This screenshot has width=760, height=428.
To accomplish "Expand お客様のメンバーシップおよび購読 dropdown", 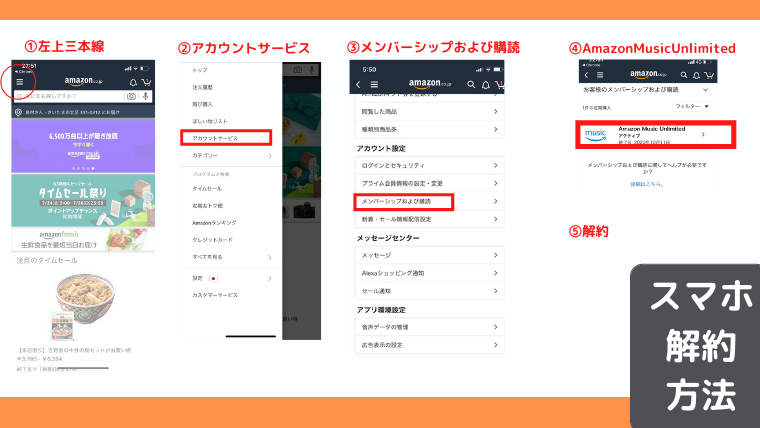I will click(705, 90).
